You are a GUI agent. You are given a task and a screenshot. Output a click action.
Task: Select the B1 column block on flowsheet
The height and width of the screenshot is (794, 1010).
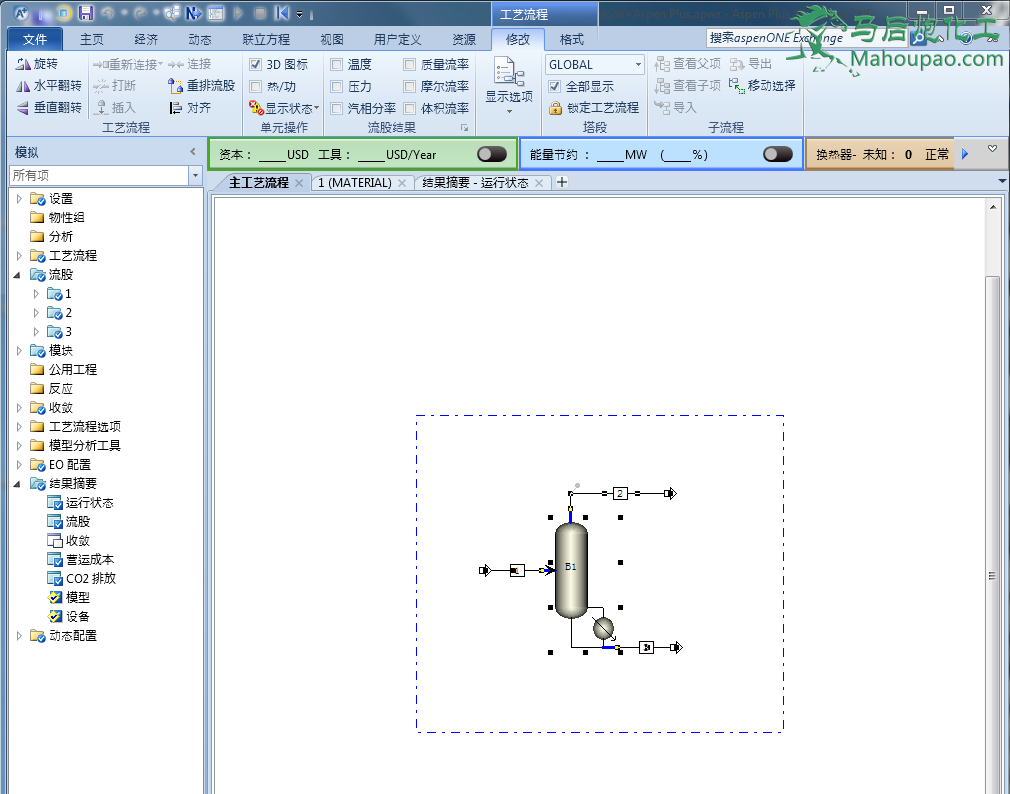click(571, 570)
